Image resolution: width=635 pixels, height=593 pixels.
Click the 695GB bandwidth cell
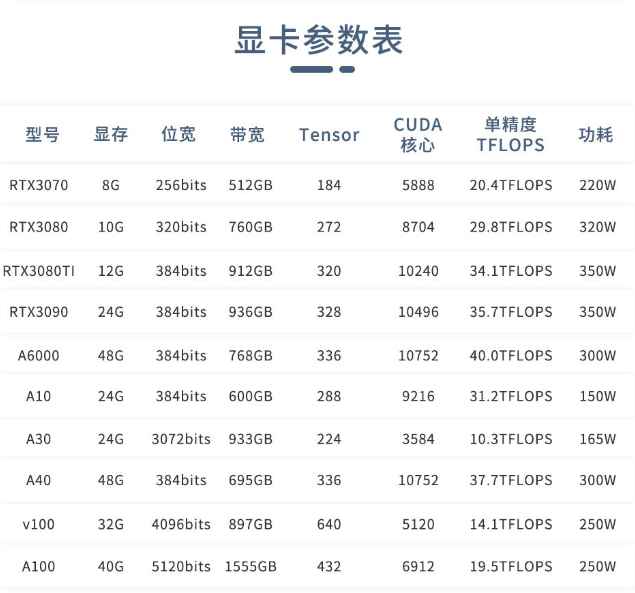point(251,480)
